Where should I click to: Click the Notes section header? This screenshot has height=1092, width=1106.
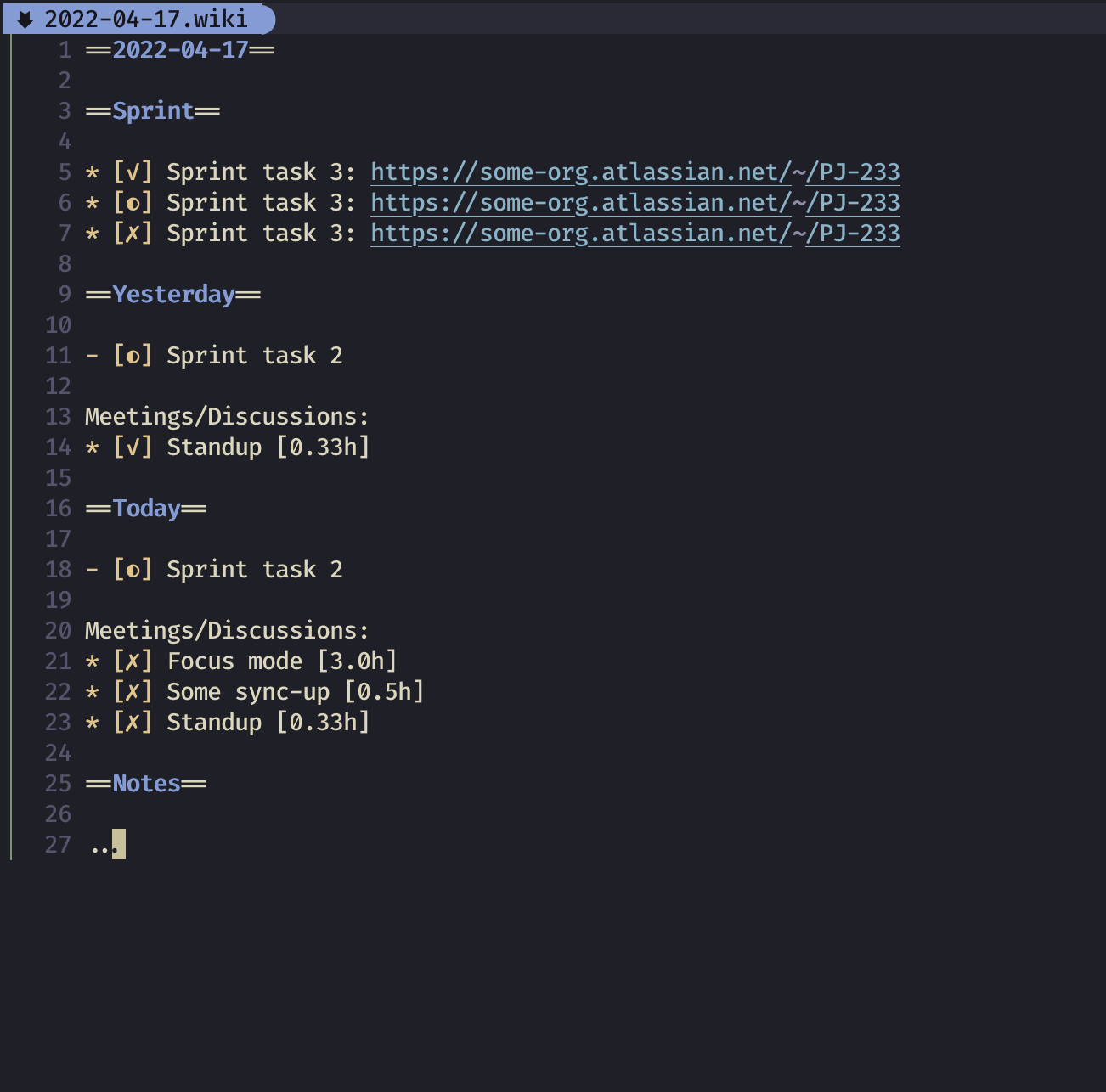pyautogui.click(x=145, y=783)
